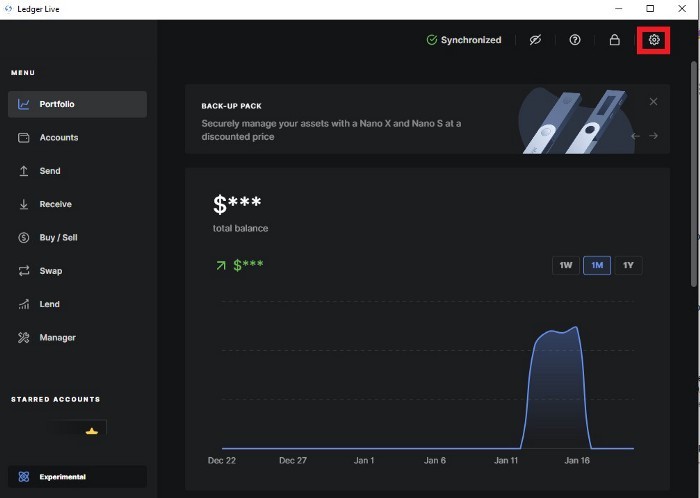Click the Portfolio chart icon
This screenshot has width=700, height=498.
24,104
